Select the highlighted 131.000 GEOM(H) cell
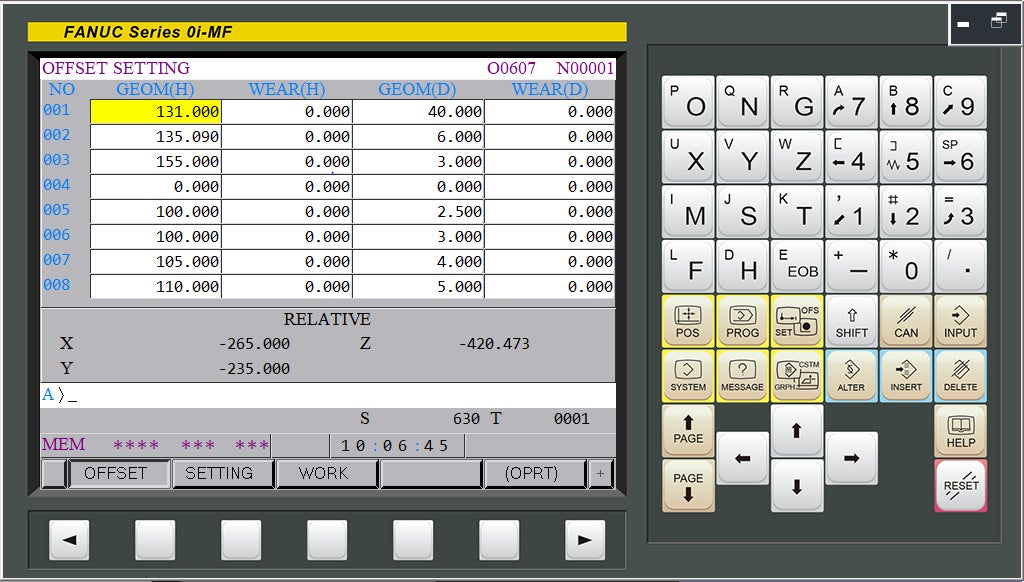The height and width of the screenshot is (582, 1024). [x=156, y=112]
